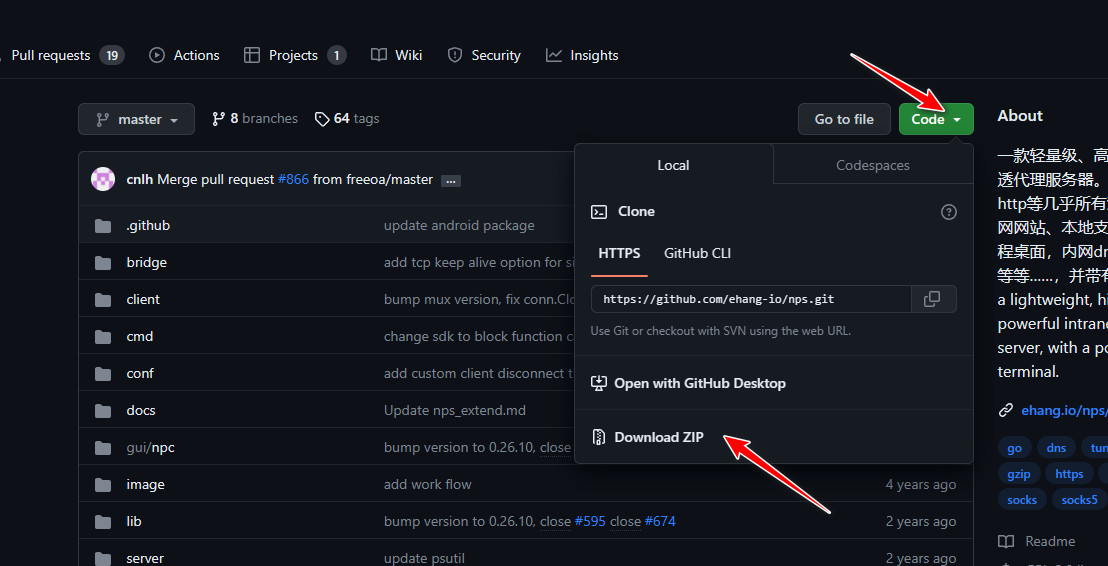Viewport: 1108px width, 566px height.
Task: Click the Wiki book icon
Action: [x=379, y=55]
